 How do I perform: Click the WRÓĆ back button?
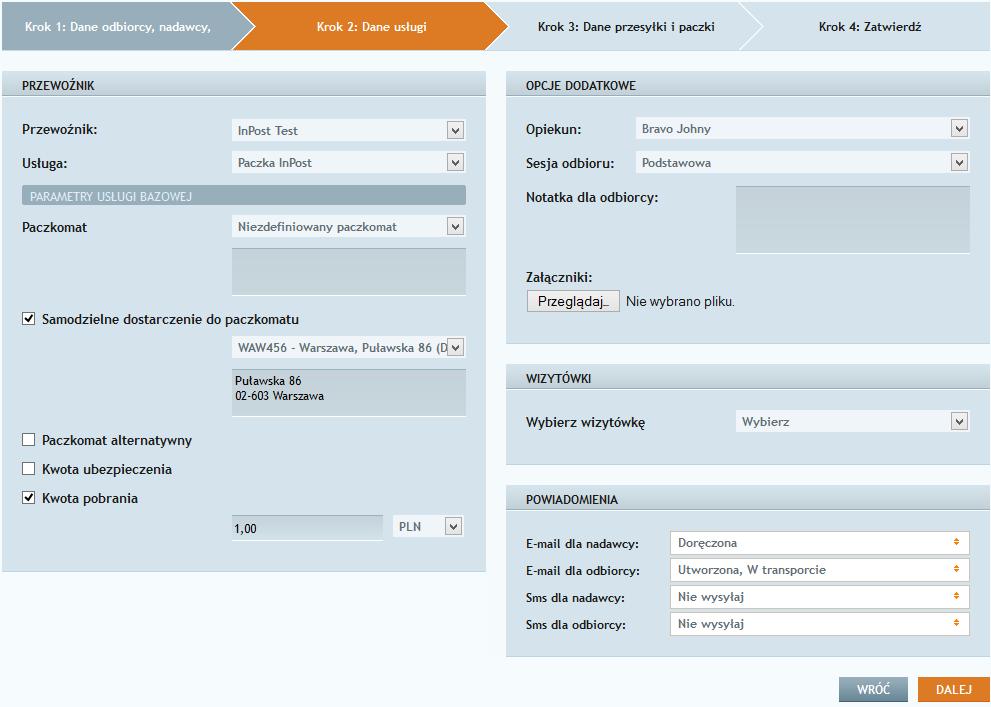coord(873,689)
